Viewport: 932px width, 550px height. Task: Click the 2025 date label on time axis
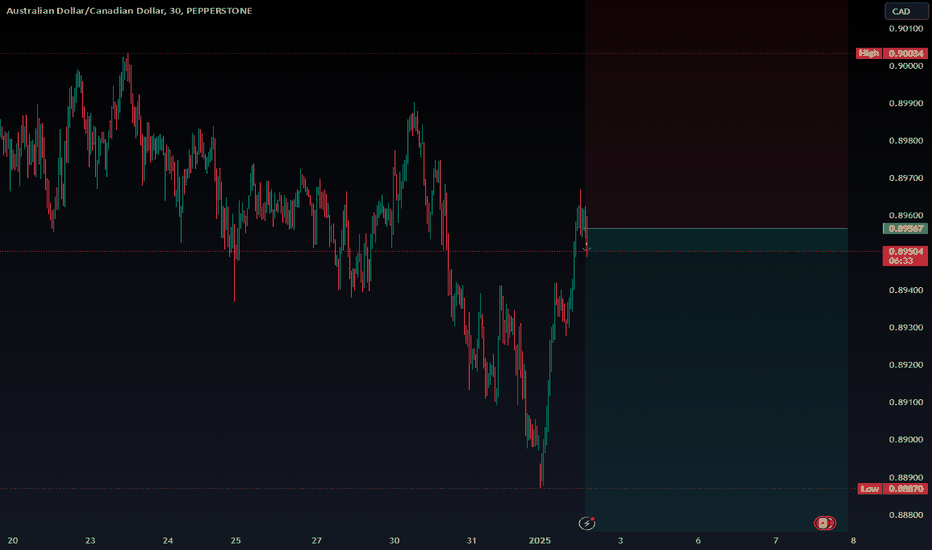pyautogui.click(x=540, y=540)
